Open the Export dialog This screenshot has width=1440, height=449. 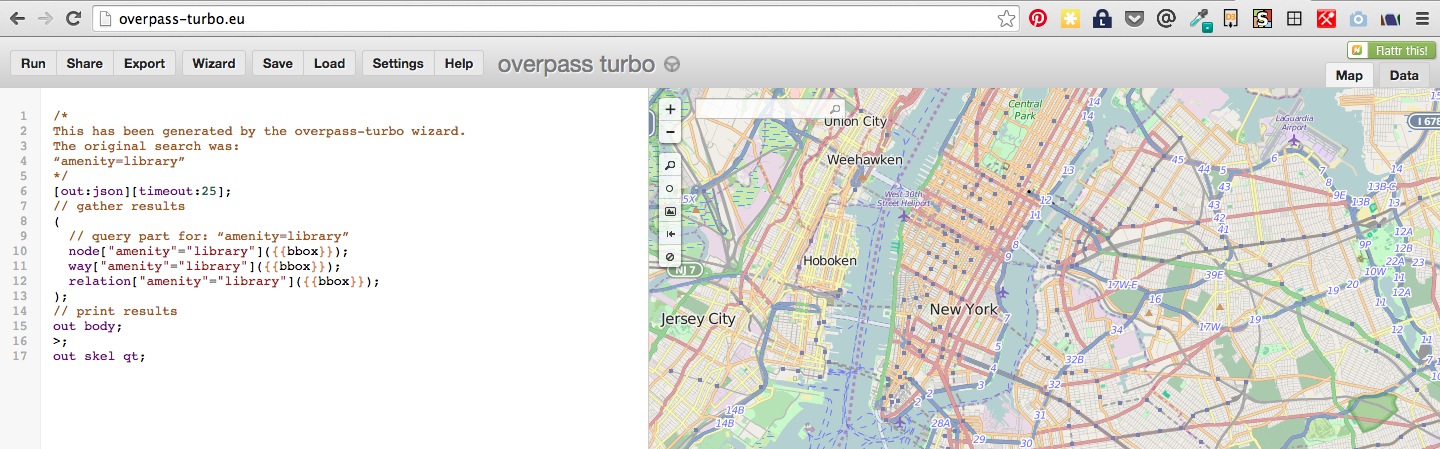click(x=144, y=63)
